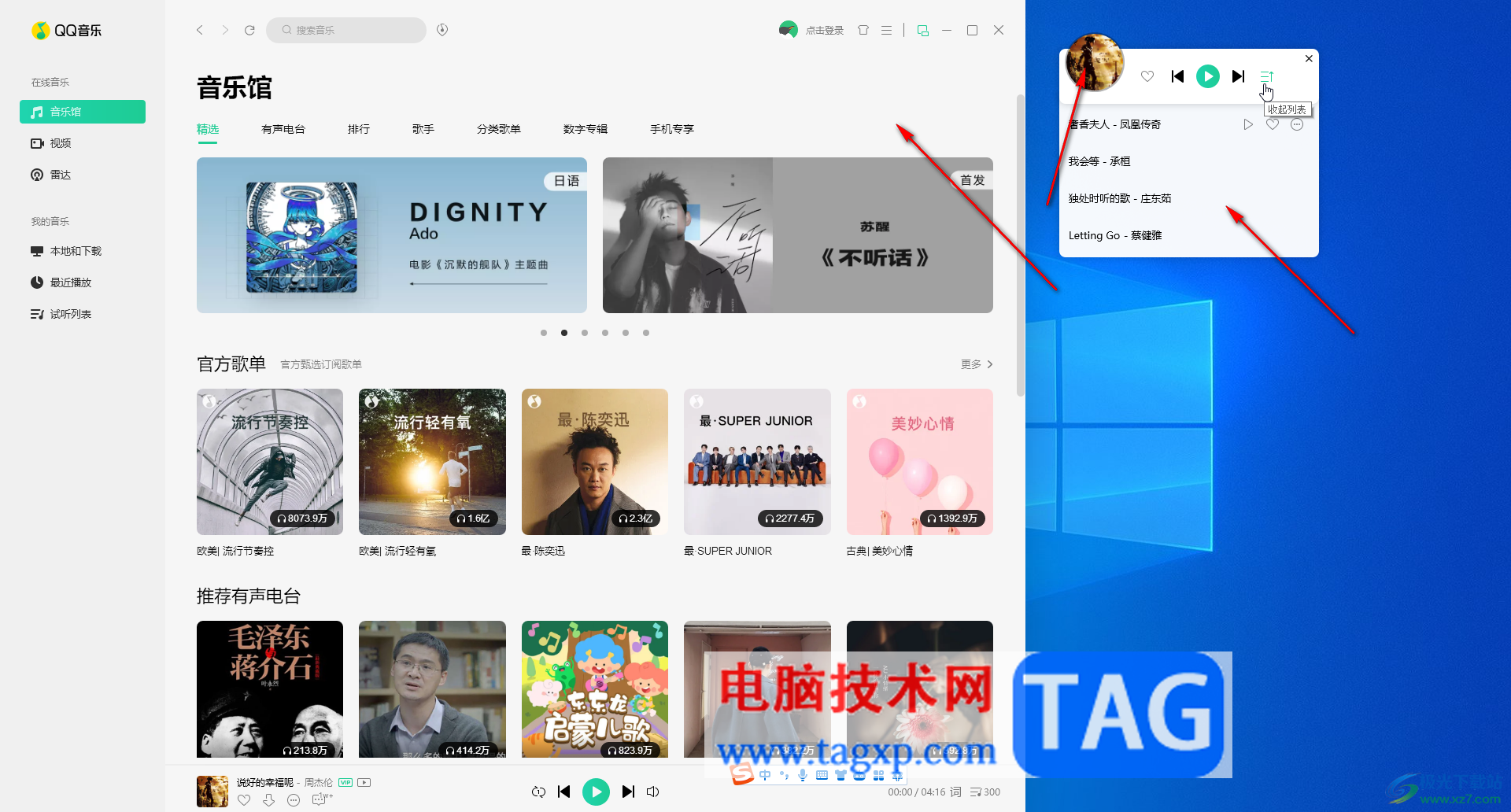Click the 周杰伦 artist name in the player bar
This screenshot has height=812, width=1511.
click(x=319, y=783)
